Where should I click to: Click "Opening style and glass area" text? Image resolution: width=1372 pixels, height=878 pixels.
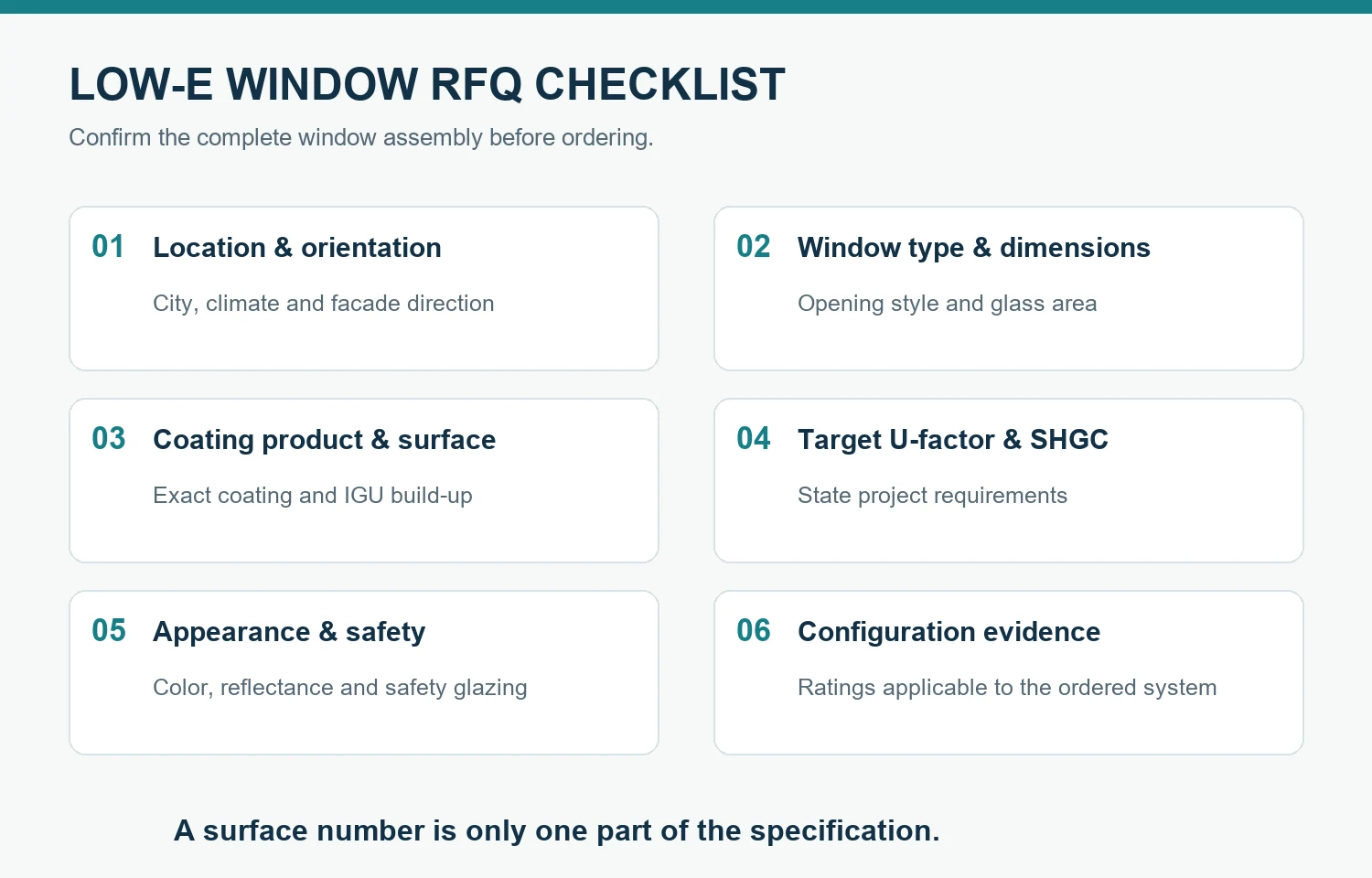(947, 304)
